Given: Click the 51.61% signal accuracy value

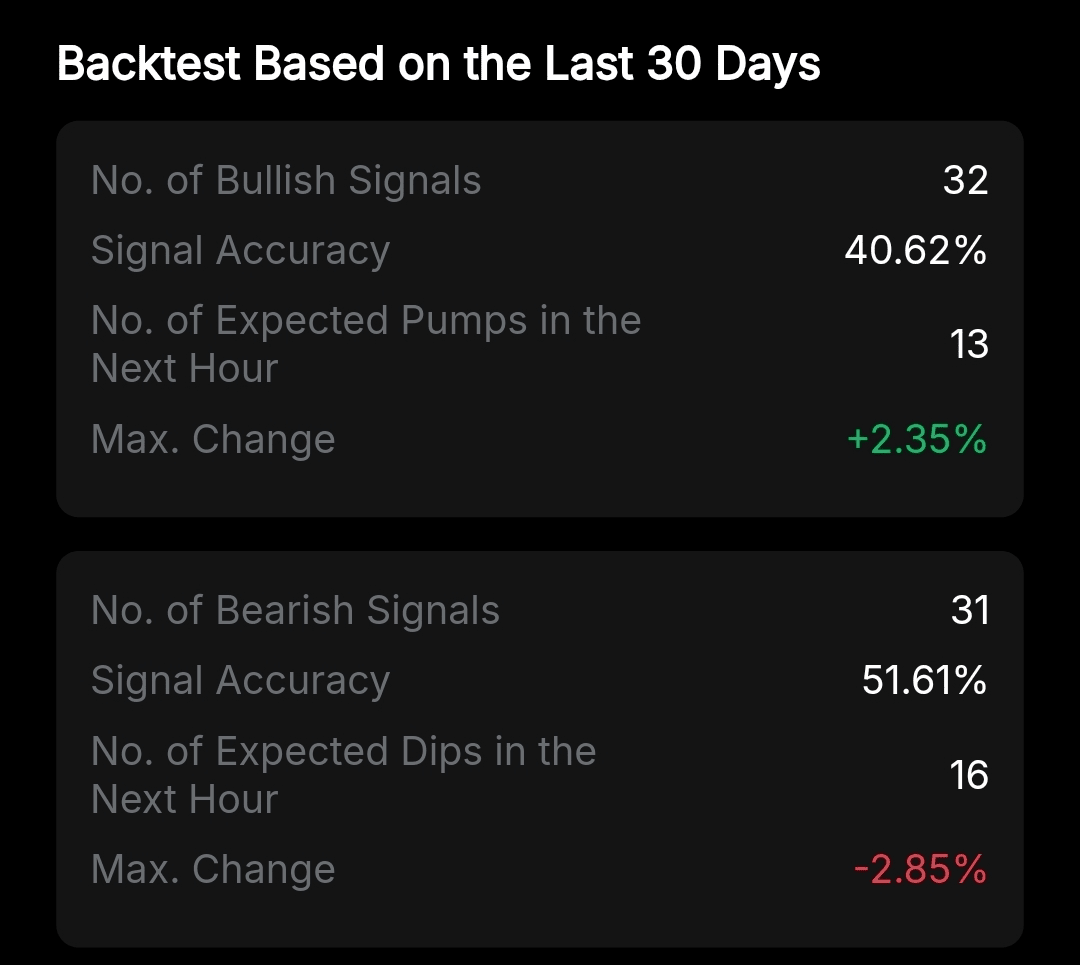Looking at the screenshot, I should 924,681.
